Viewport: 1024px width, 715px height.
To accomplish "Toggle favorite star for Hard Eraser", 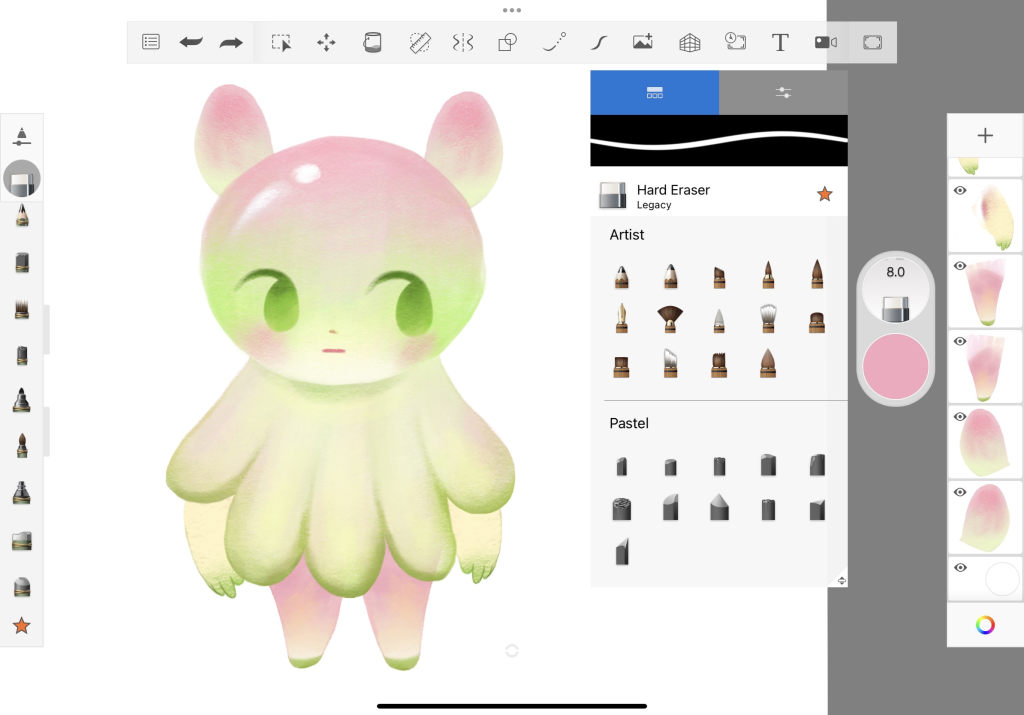I will (x=825, y=194).
